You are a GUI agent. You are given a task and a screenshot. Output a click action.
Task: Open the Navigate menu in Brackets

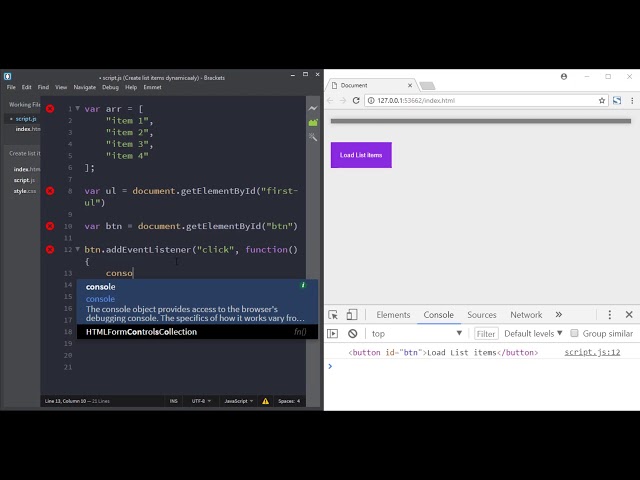(x=84, y=87)
